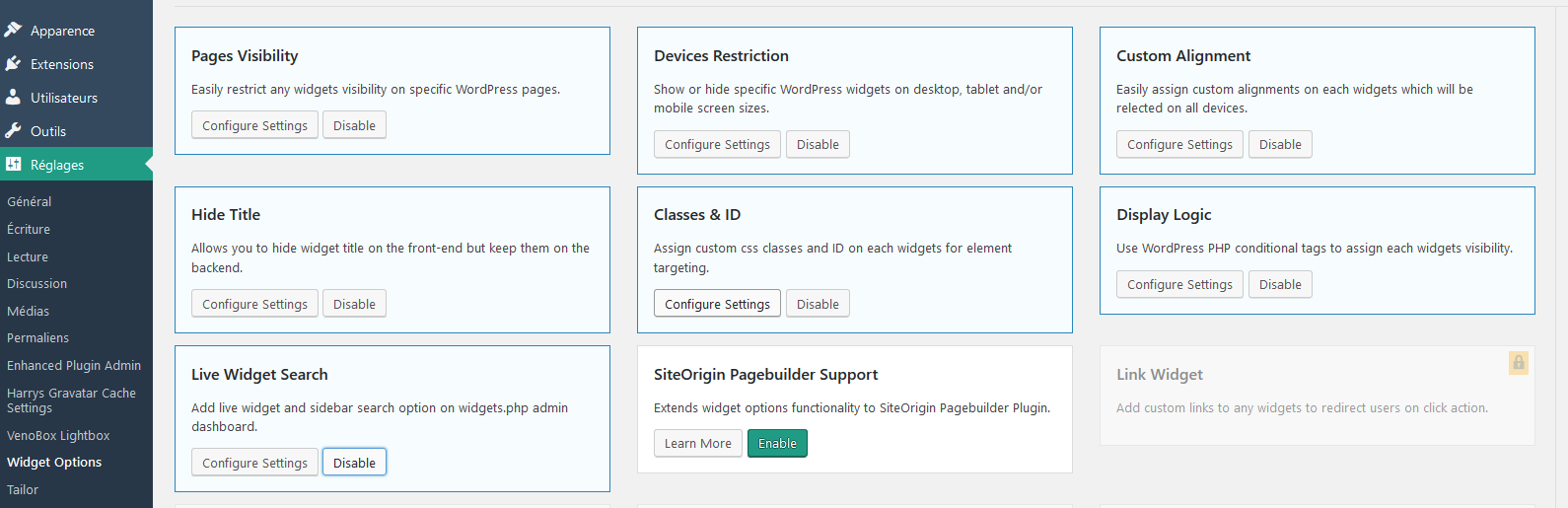Go to Discussion settings

(37, 283)
